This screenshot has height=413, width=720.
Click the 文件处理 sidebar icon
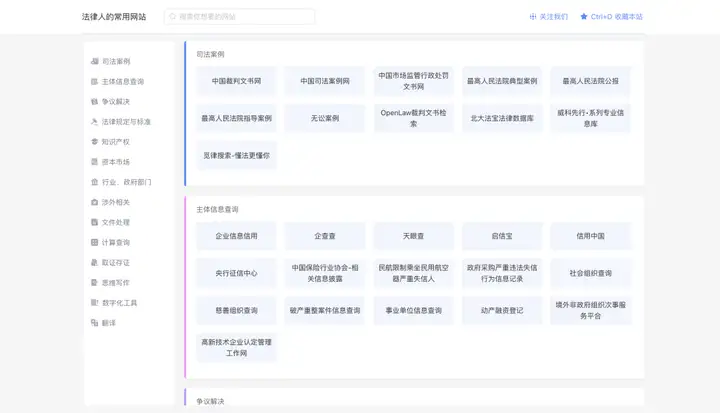tap(95, 222)
